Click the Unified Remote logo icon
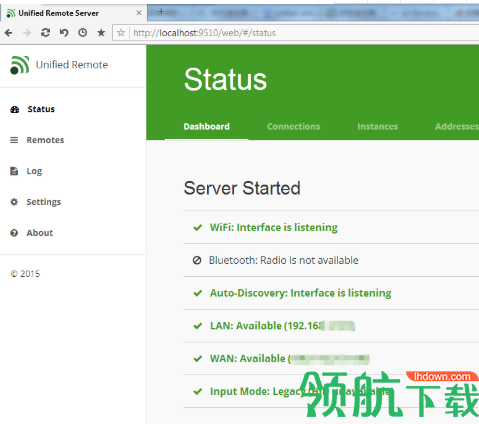Screen dimensions: 479x424 pyautogui.click(x=20, y=65)
